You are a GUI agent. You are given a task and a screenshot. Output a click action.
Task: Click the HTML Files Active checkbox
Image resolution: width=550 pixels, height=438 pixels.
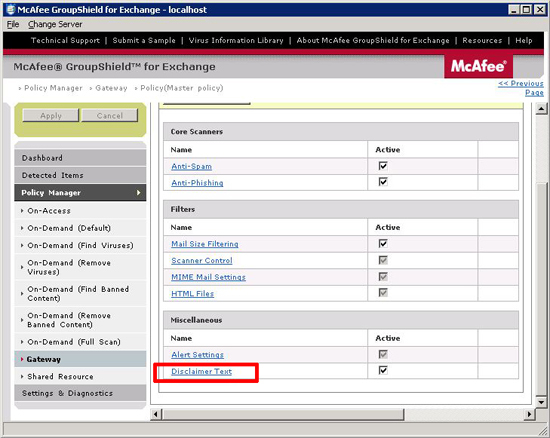tap(383, 292)
